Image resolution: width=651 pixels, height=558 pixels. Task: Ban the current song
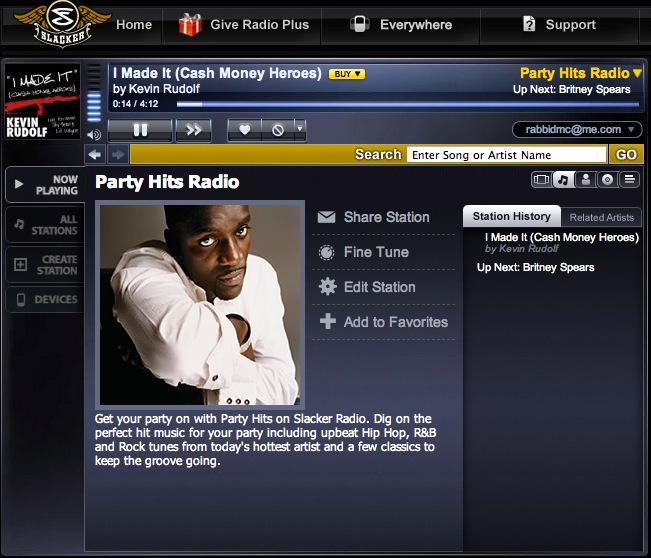(278, 130)
